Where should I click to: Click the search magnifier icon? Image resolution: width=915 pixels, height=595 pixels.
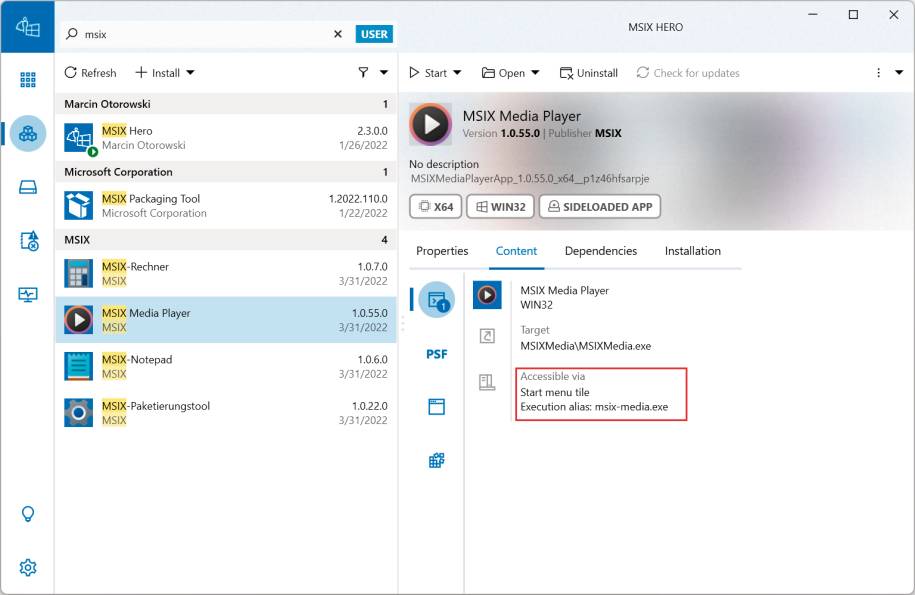tap(72, 34)
